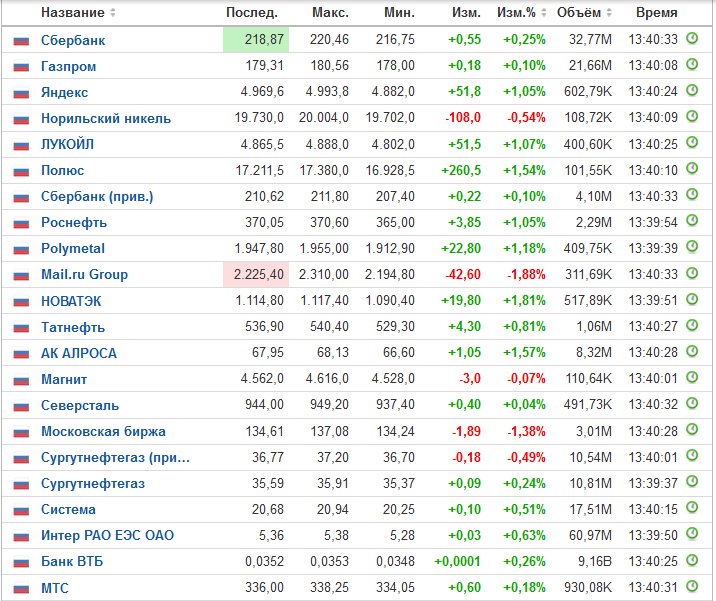Viewport: 716px width, 601px height.
Task: Open the Система stock link
Action: pyautogui.click(x=68, y=509)
